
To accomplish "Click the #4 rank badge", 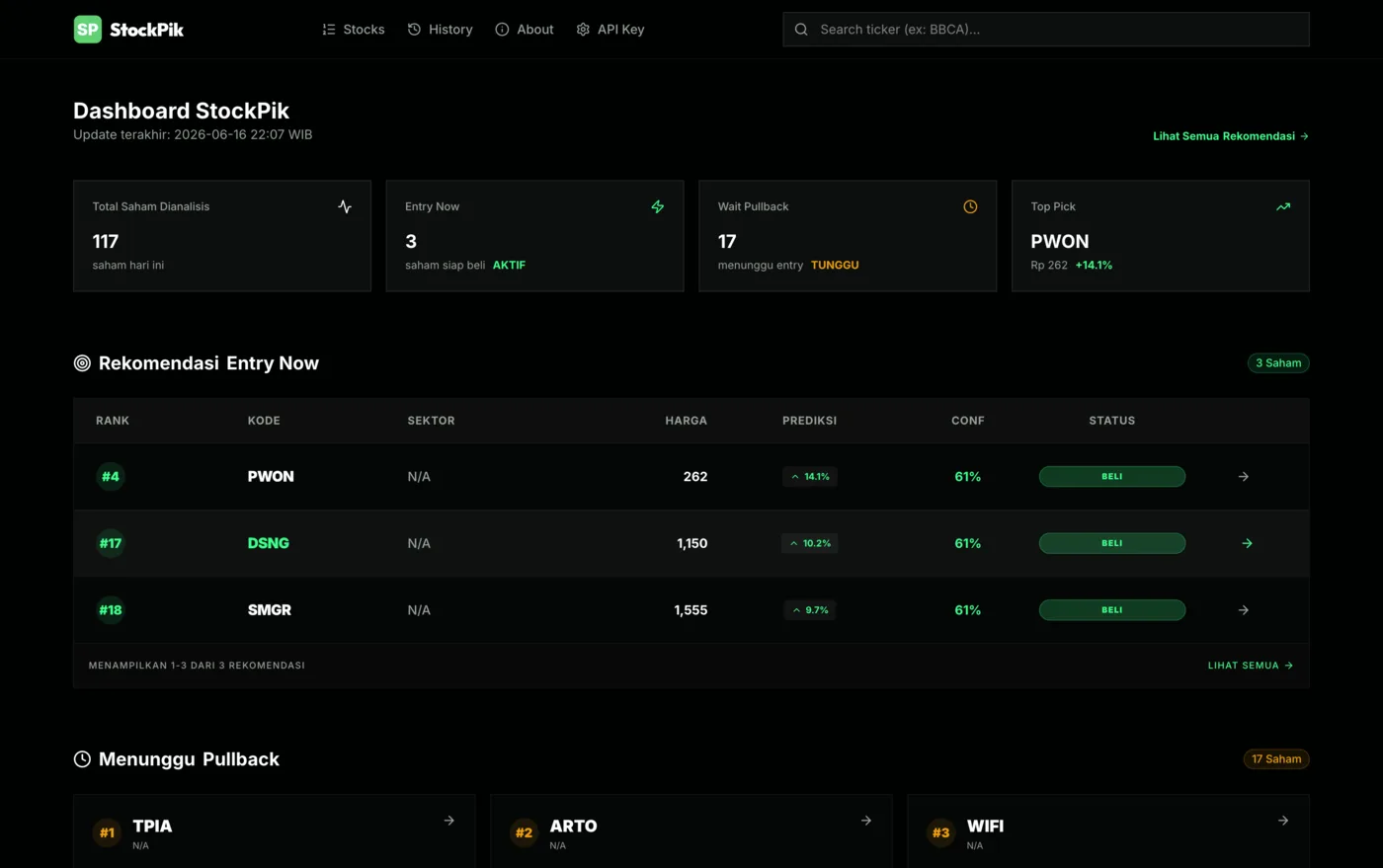I will 111,477.
